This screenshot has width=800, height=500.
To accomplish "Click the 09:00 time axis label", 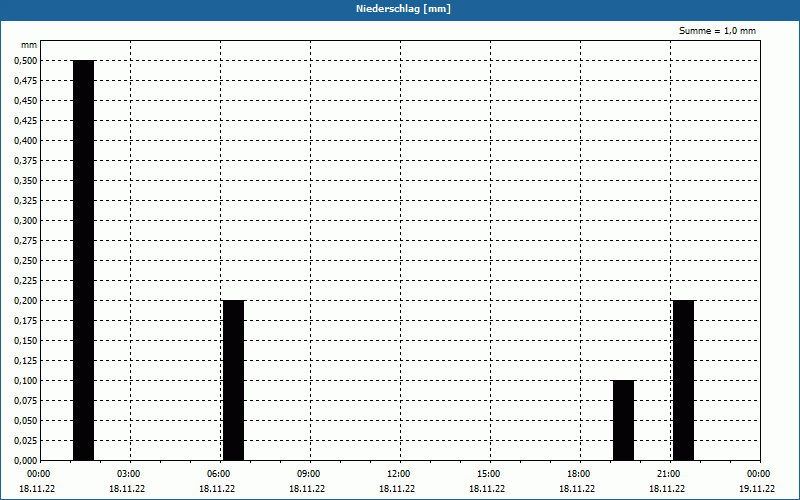I will click(x=309, y=474).
